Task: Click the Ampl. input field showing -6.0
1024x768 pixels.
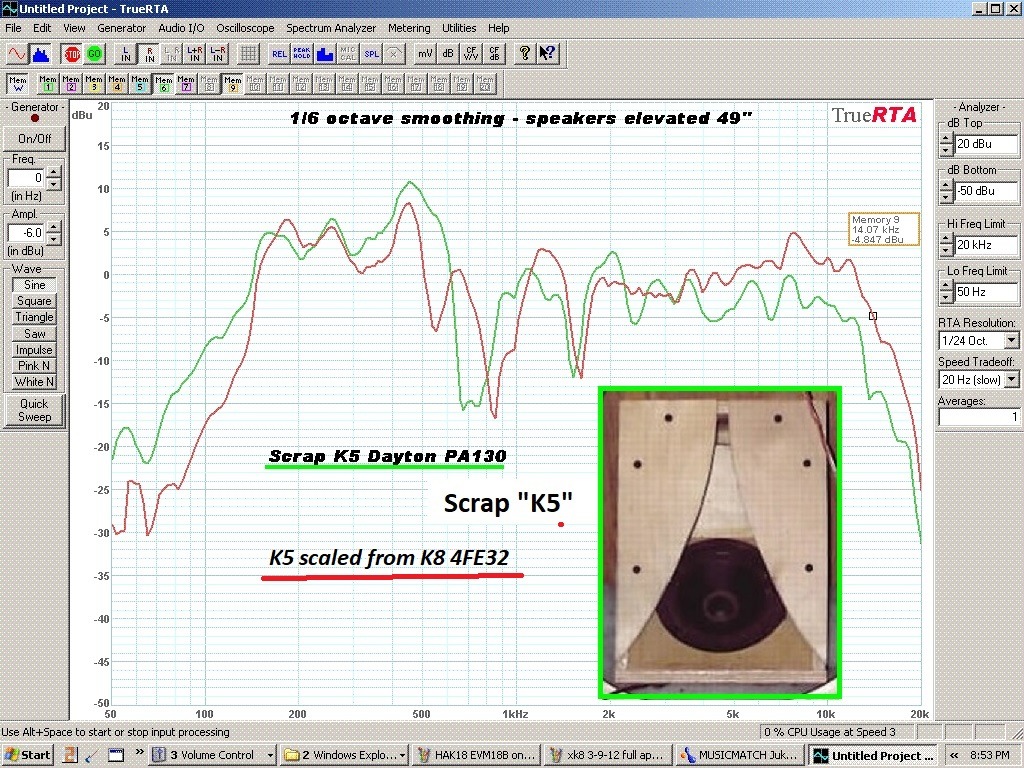Action: click(27, 232)
